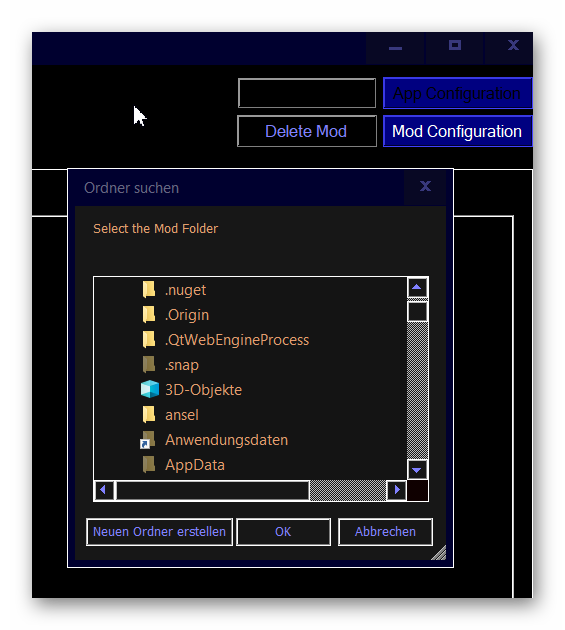Click the .Origin folder icon

tap(149, 314)
